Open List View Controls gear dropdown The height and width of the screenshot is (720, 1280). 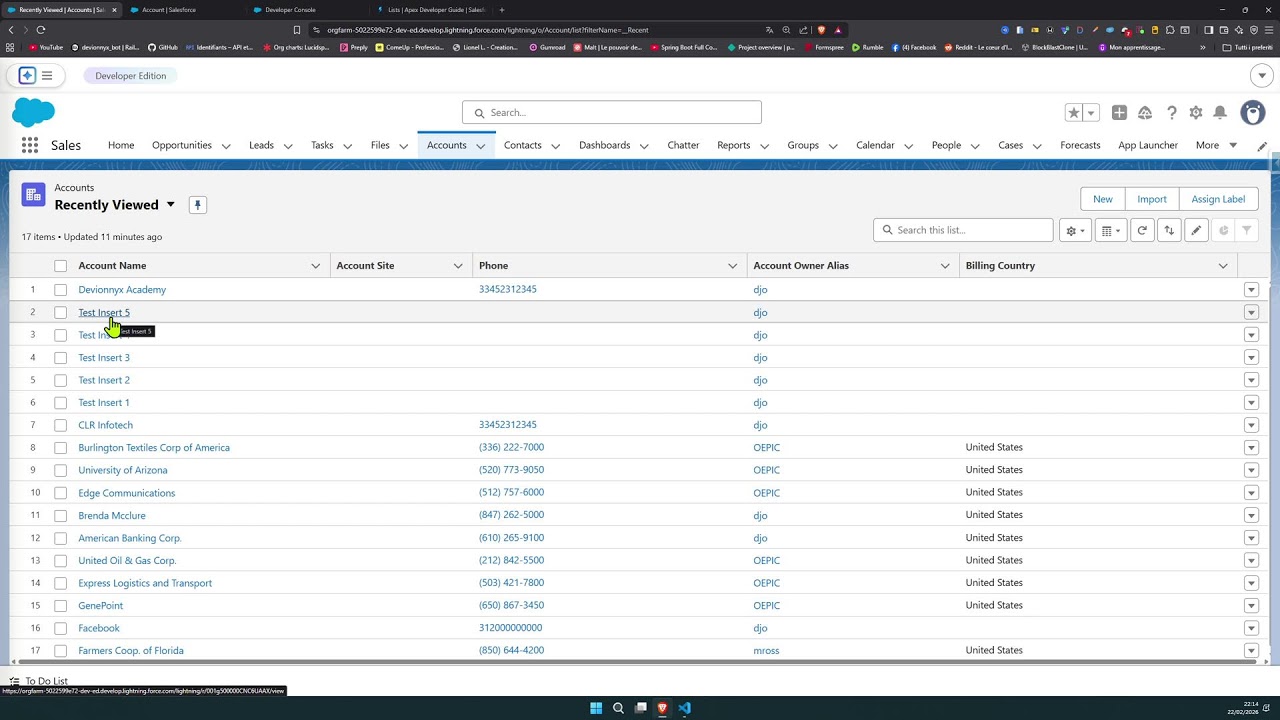(x=1075, y=230)
